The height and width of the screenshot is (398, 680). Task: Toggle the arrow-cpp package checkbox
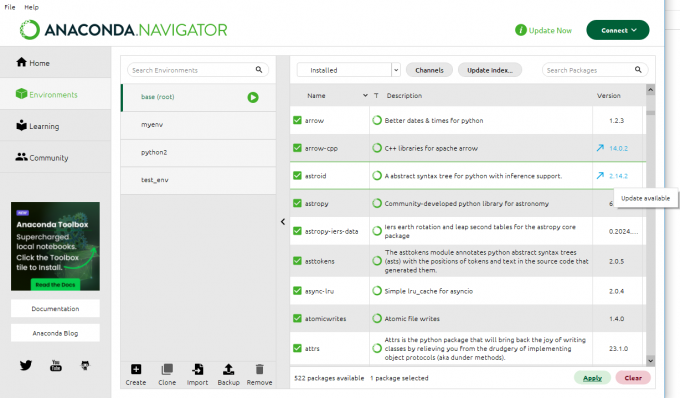[x=297, y=148]
